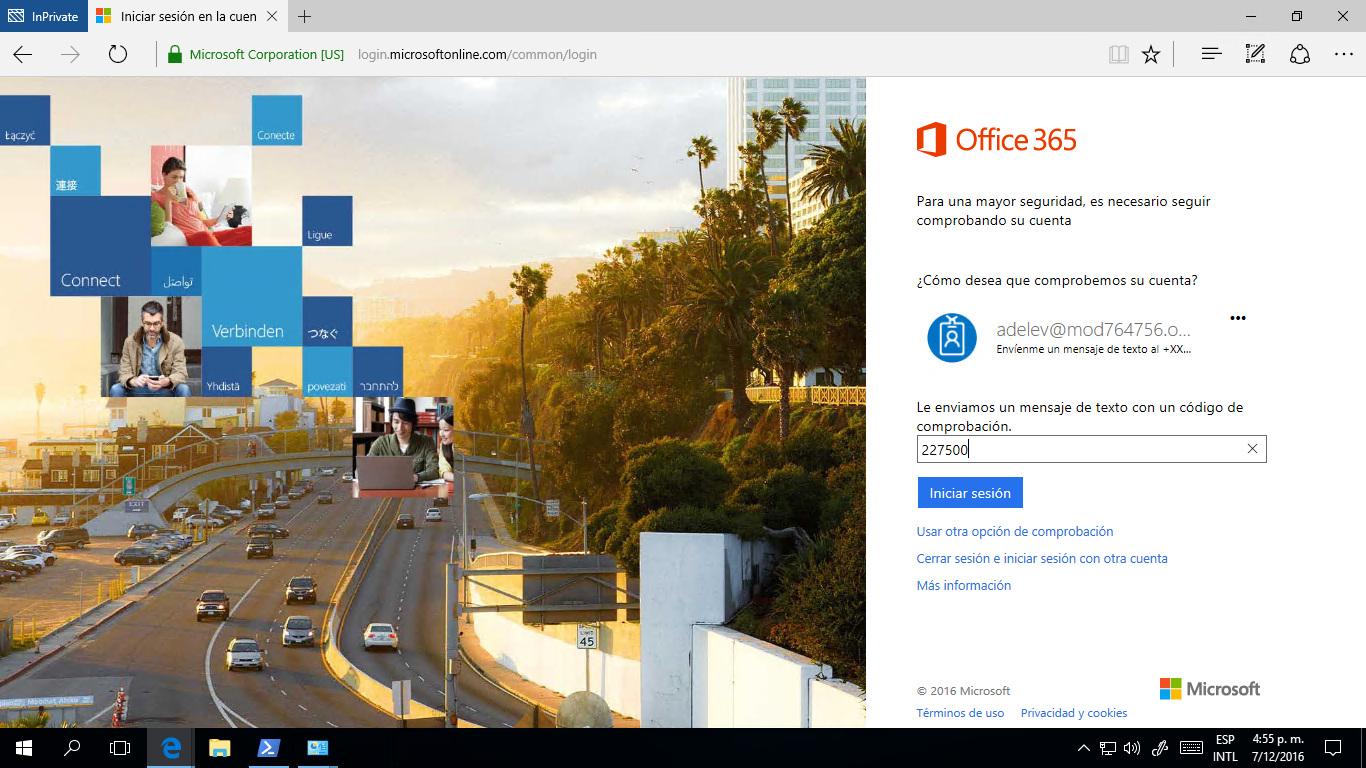The height and width of the screenshot is (768, 1366).
Task: Open a new tab with plus
Action: coord(305,16)
